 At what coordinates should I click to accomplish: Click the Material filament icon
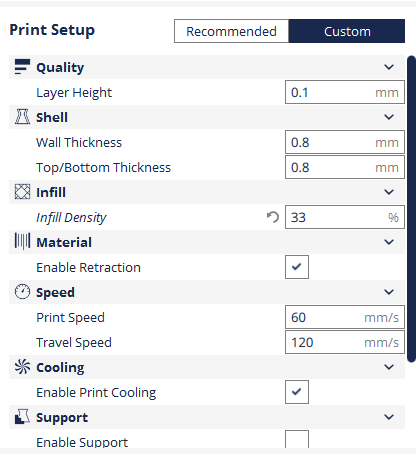pyautogui.click(x=22, y=241)
